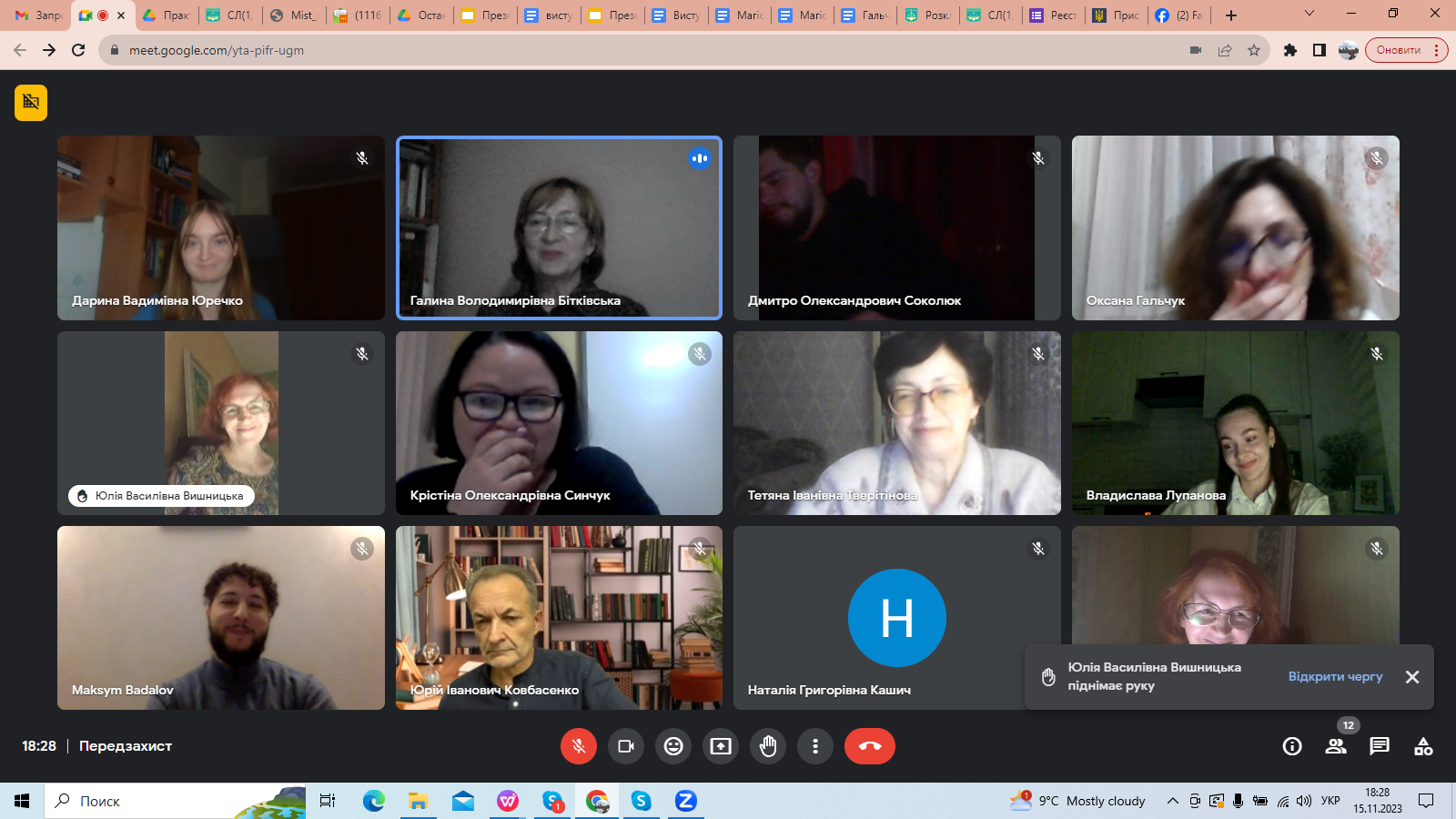Viewport: 1456px width, 819px height.
Task: Toggle the camera on/off button
Action: (x=626, y=746)
